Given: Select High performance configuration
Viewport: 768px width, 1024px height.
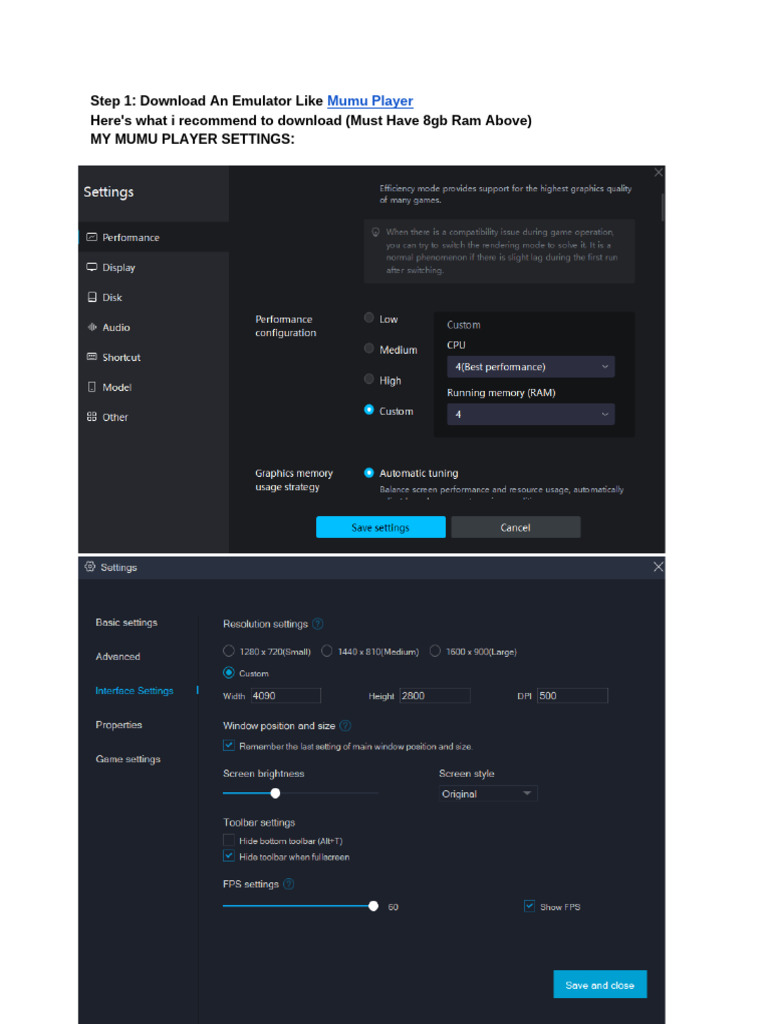Looking at the screenshot, I should click(369, 379).
